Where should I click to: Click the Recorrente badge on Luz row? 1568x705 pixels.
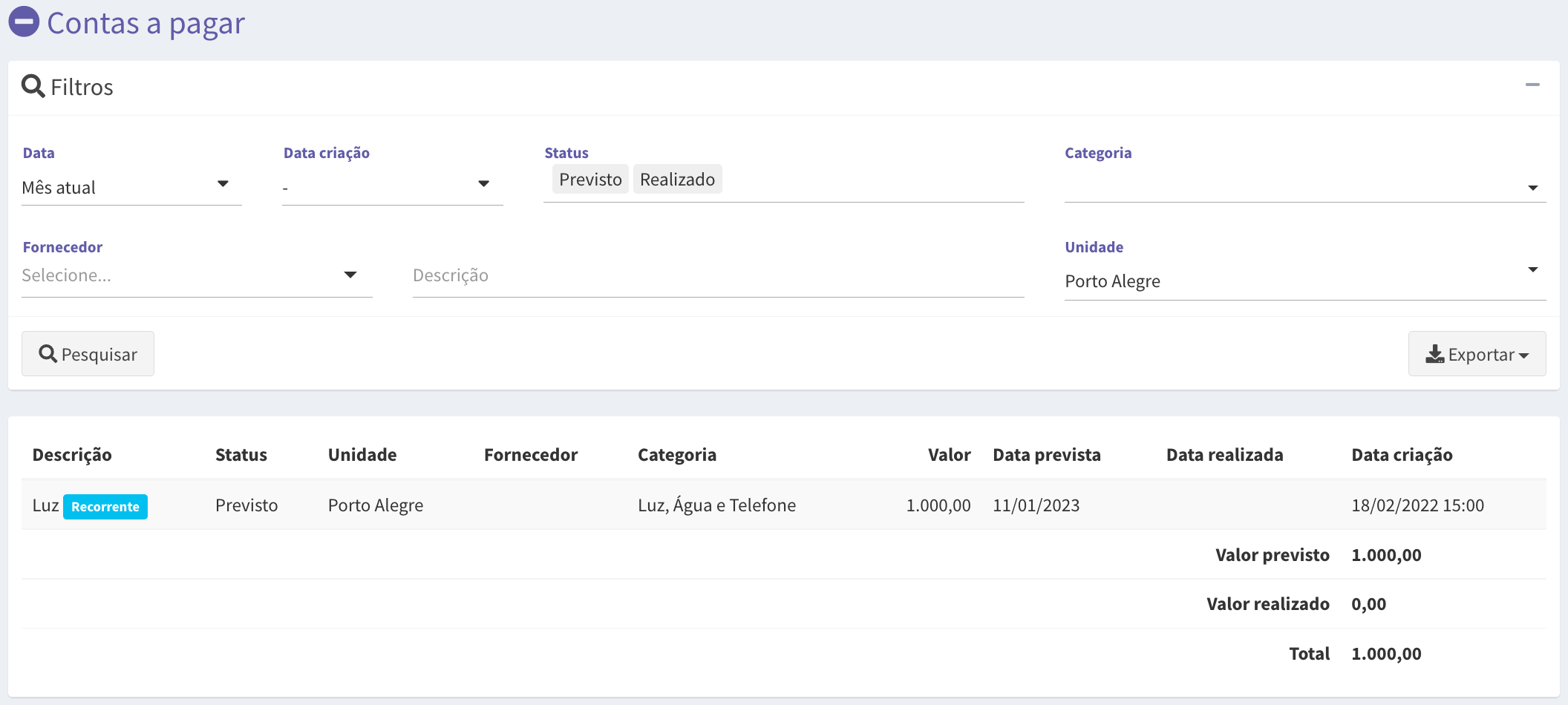pyautogui.click(x=105, y=507)
